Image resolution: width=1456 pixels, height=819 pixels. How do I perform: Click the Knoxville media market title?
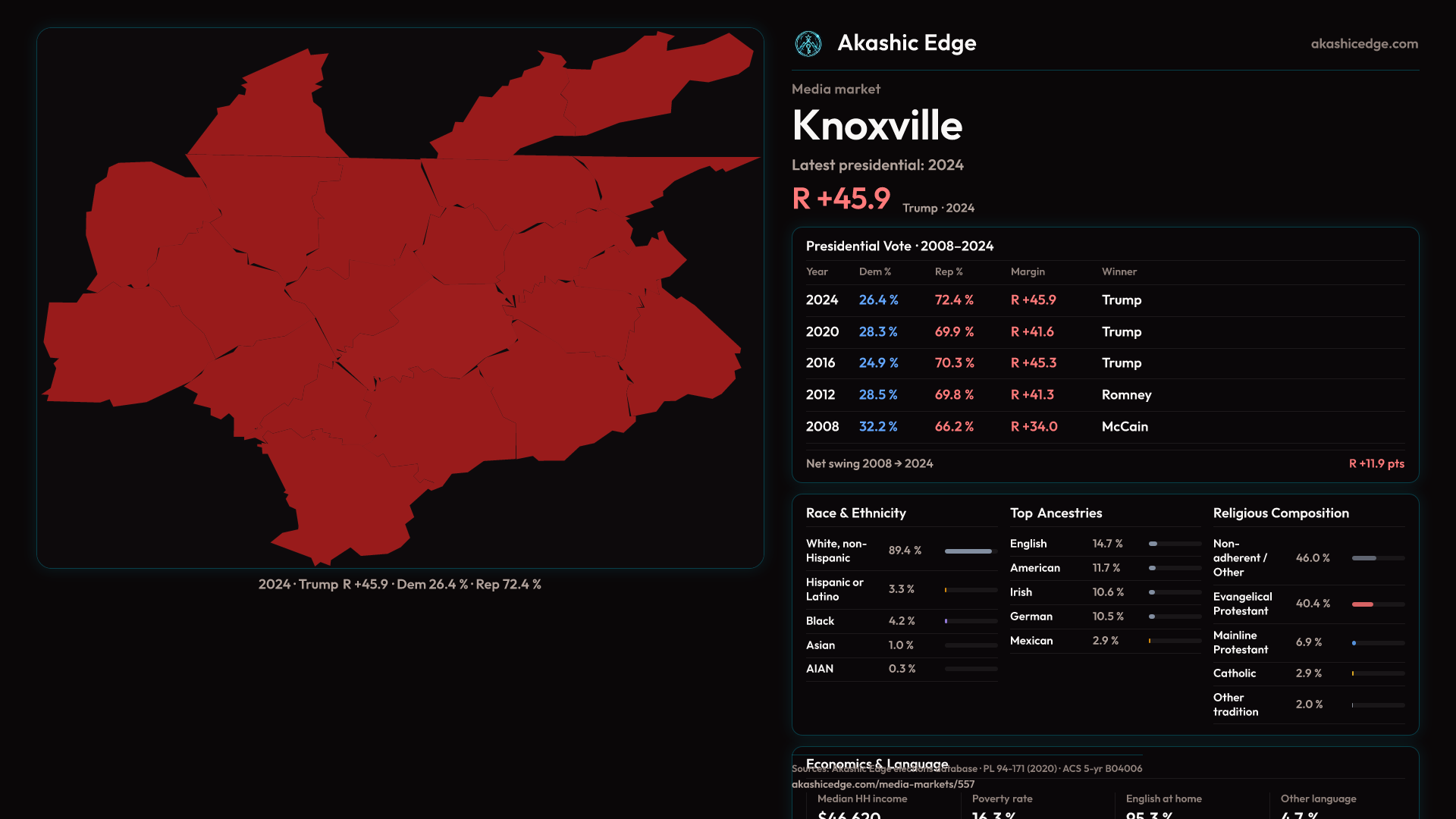click(877, 126)
